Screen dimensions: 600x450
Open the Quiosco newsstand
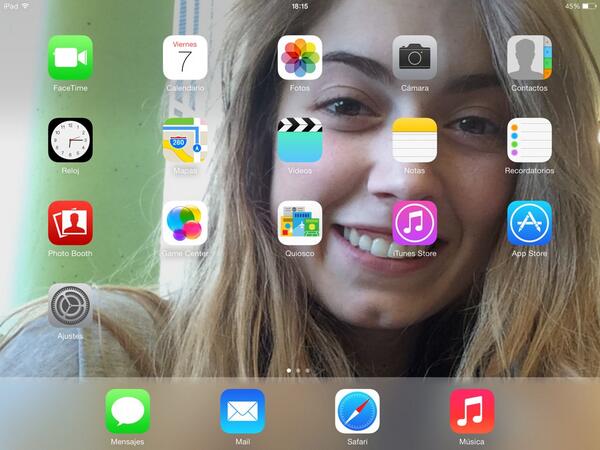coord(300,223)
